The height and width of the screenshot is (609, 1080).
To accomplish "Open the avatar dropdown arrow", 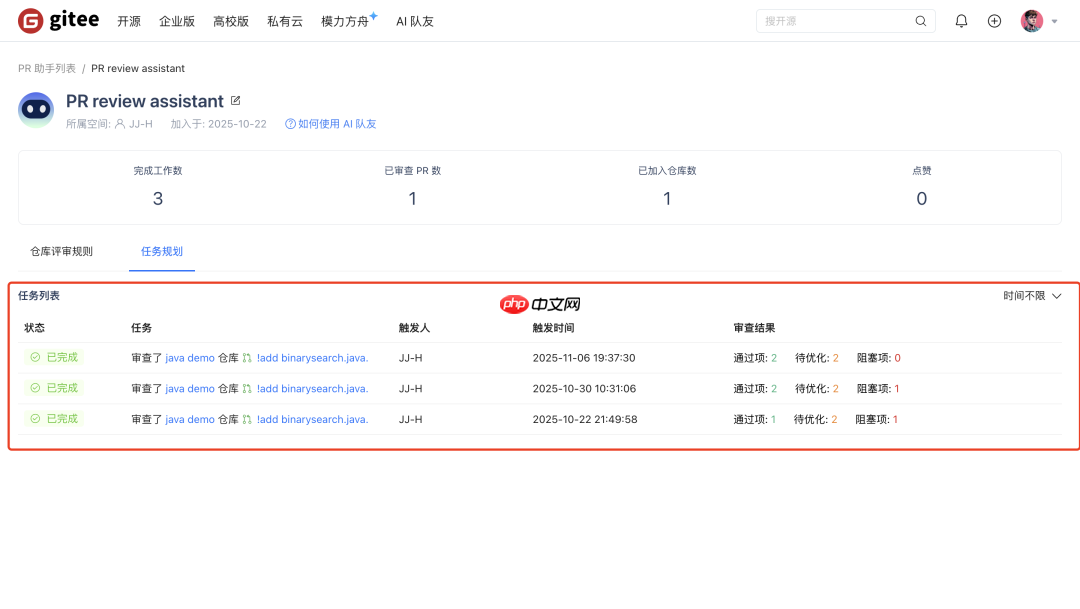I will [1053, 22].
